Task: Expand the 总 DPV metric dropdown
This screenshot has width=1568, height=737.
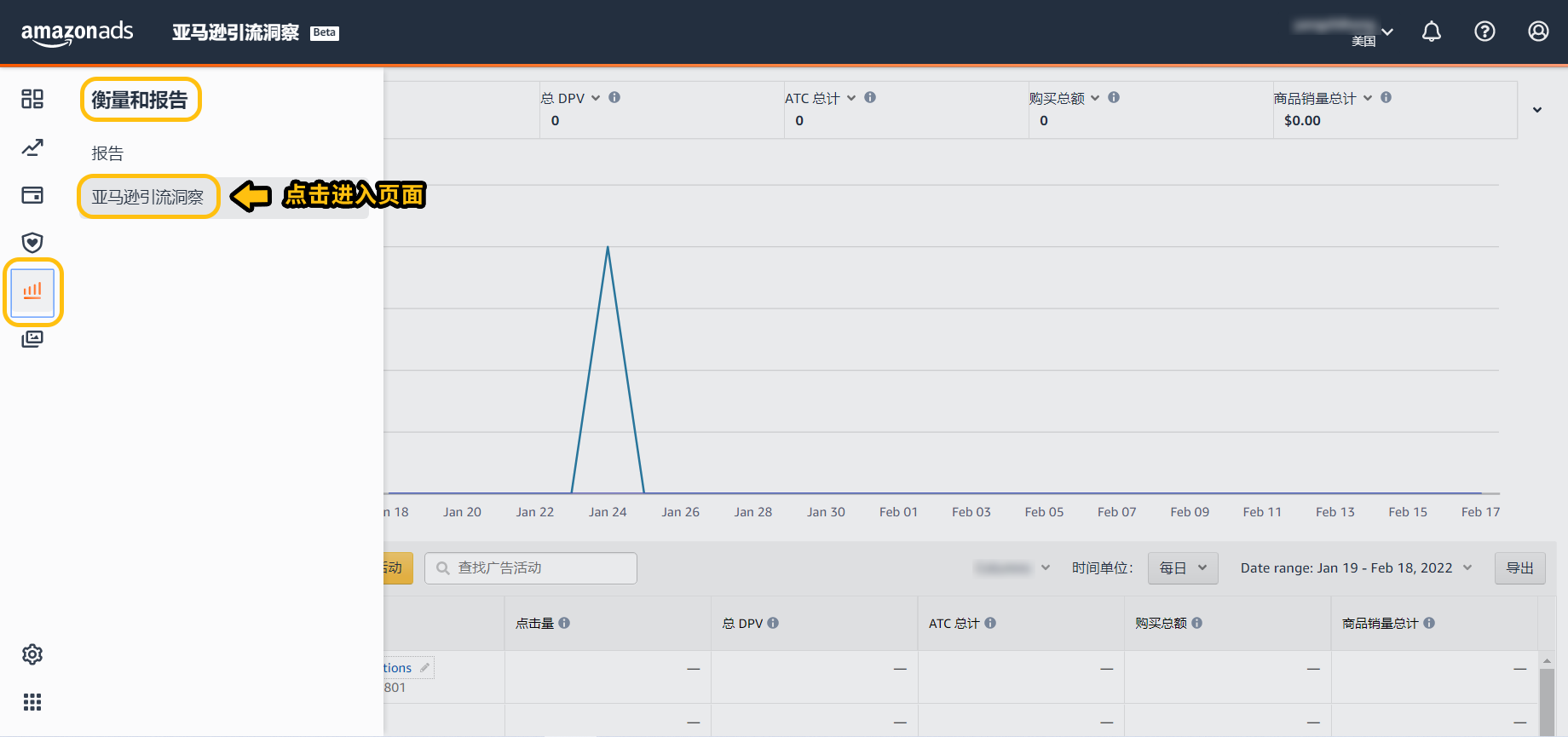Action: (x=596, y=98)
